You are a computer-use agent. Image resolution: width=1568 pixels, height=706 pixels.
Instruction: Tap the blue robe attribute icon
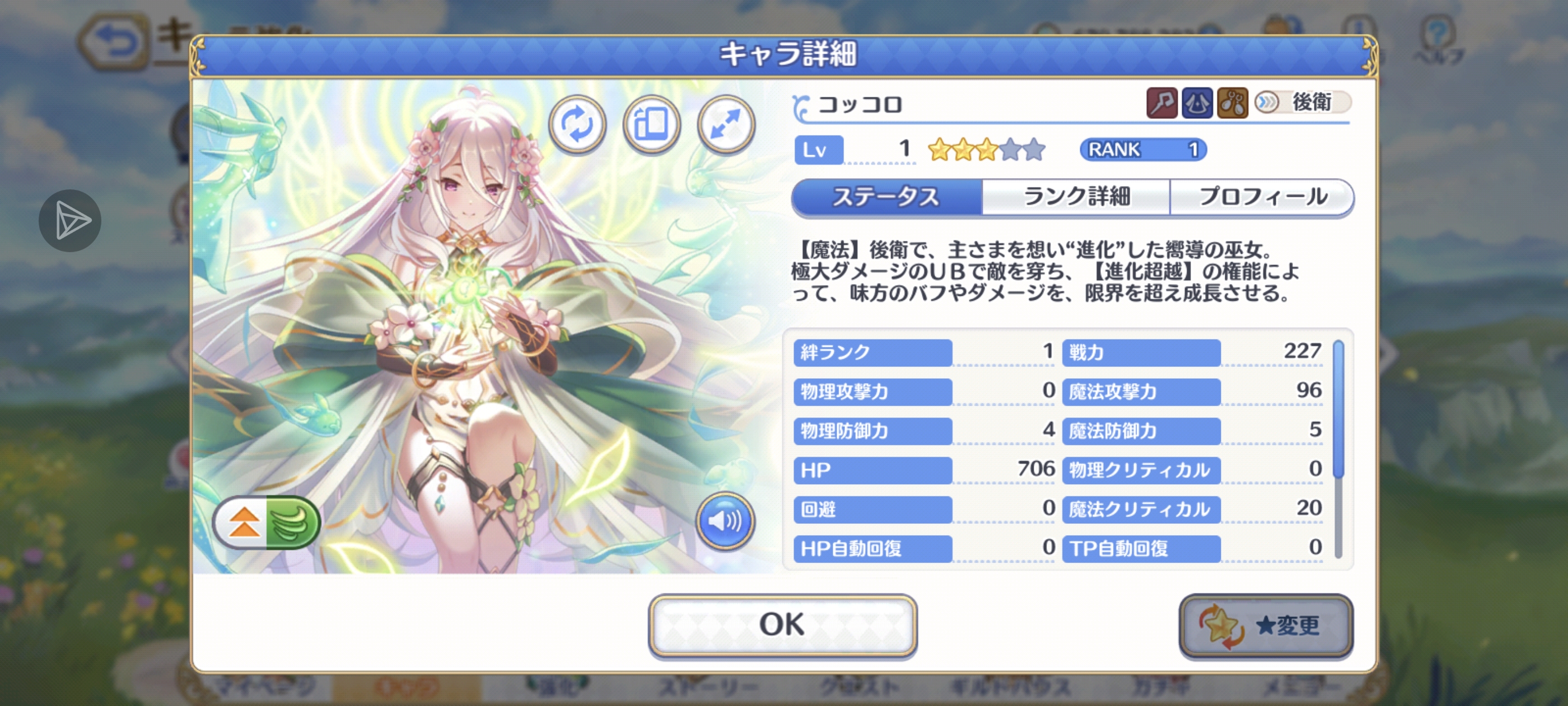[x=1197, y=103]
